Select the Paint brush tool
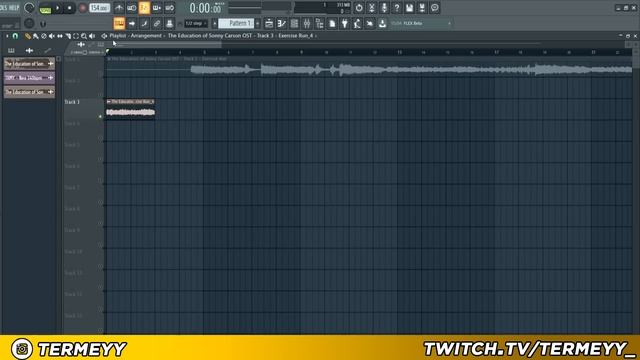 pyautogui.click(x=36, y=36)
